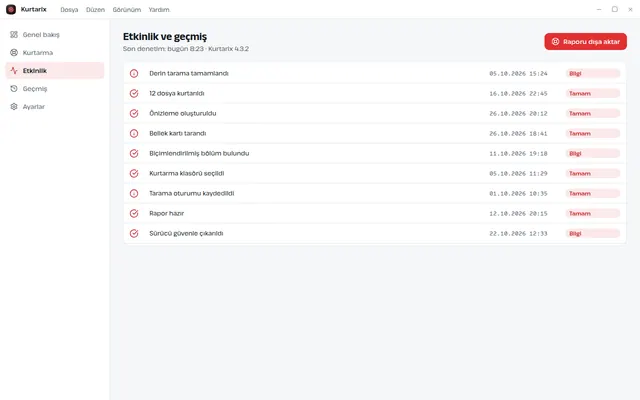Click the Tamam badge for Tarama oturumu kaydedildi

(593, 193)
